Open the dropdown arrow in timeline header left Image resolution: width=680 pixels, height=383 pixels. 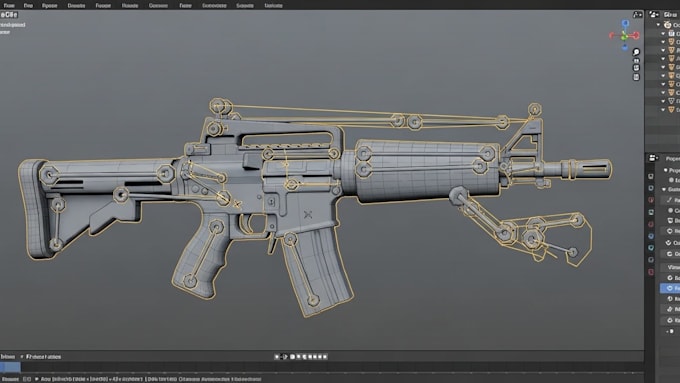click(x=22, y=357)
